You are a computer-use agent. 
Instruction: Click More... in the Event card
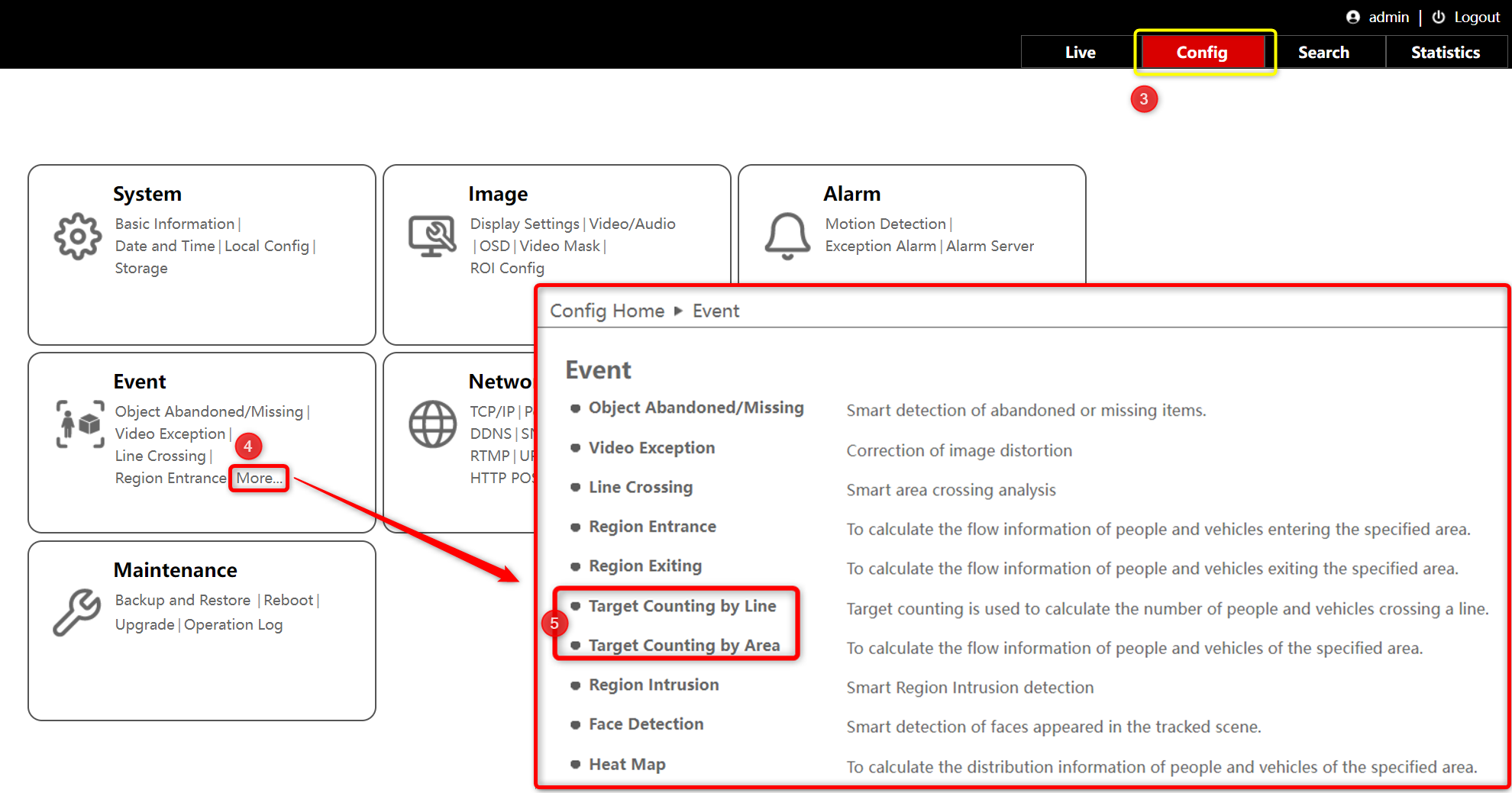tap(259, 478)
